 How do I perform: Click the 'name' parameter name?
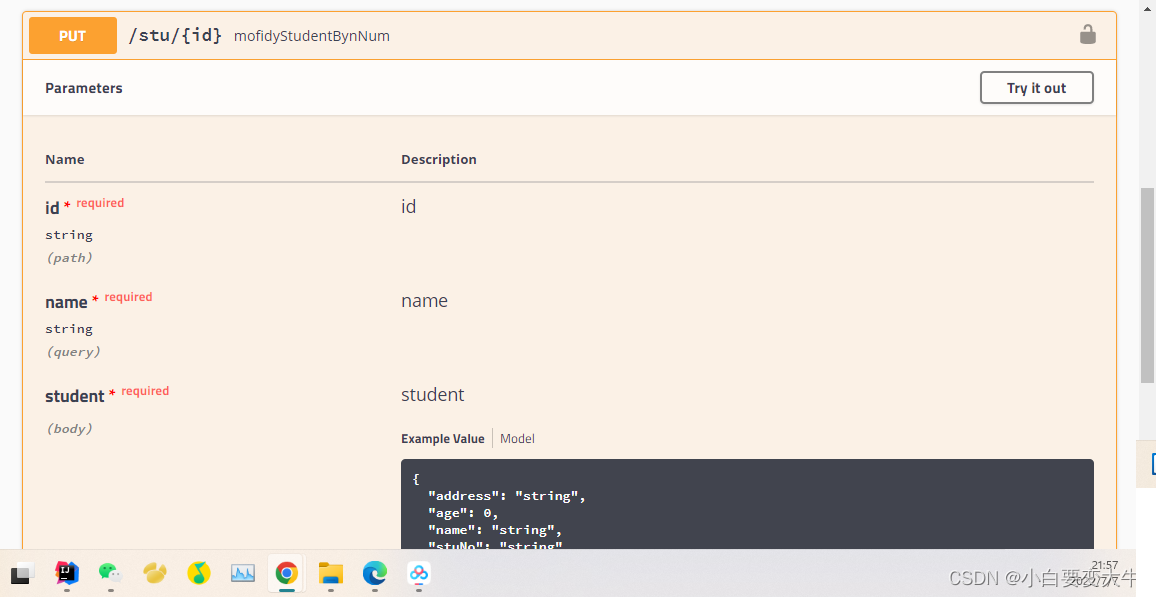pyautogui.click(x=66, y=302)
